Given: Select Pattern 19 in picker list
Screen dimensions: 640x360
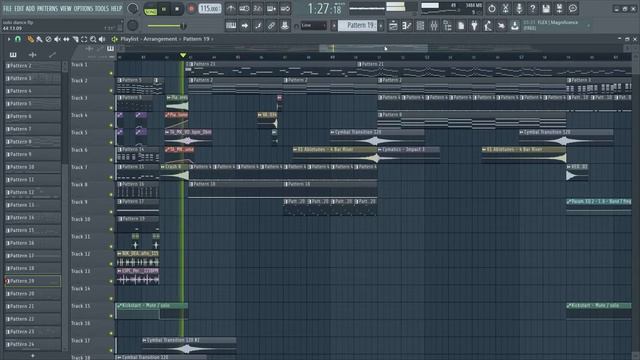Looking at the screenshot, I should pos(33,281).
